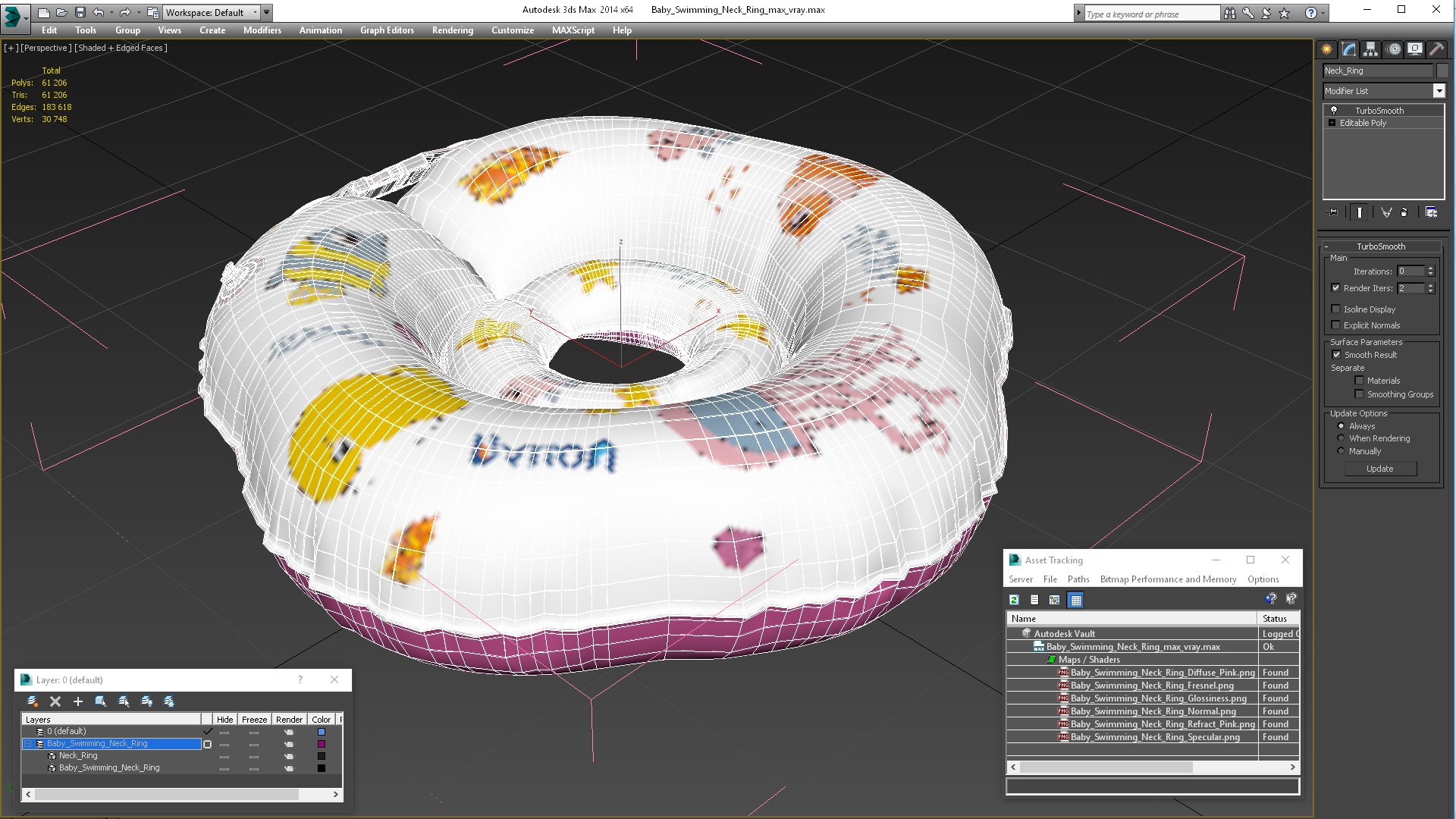The image size is (1456, 819).
Task: Click the Hide column header
Action: tap(224, 720)
